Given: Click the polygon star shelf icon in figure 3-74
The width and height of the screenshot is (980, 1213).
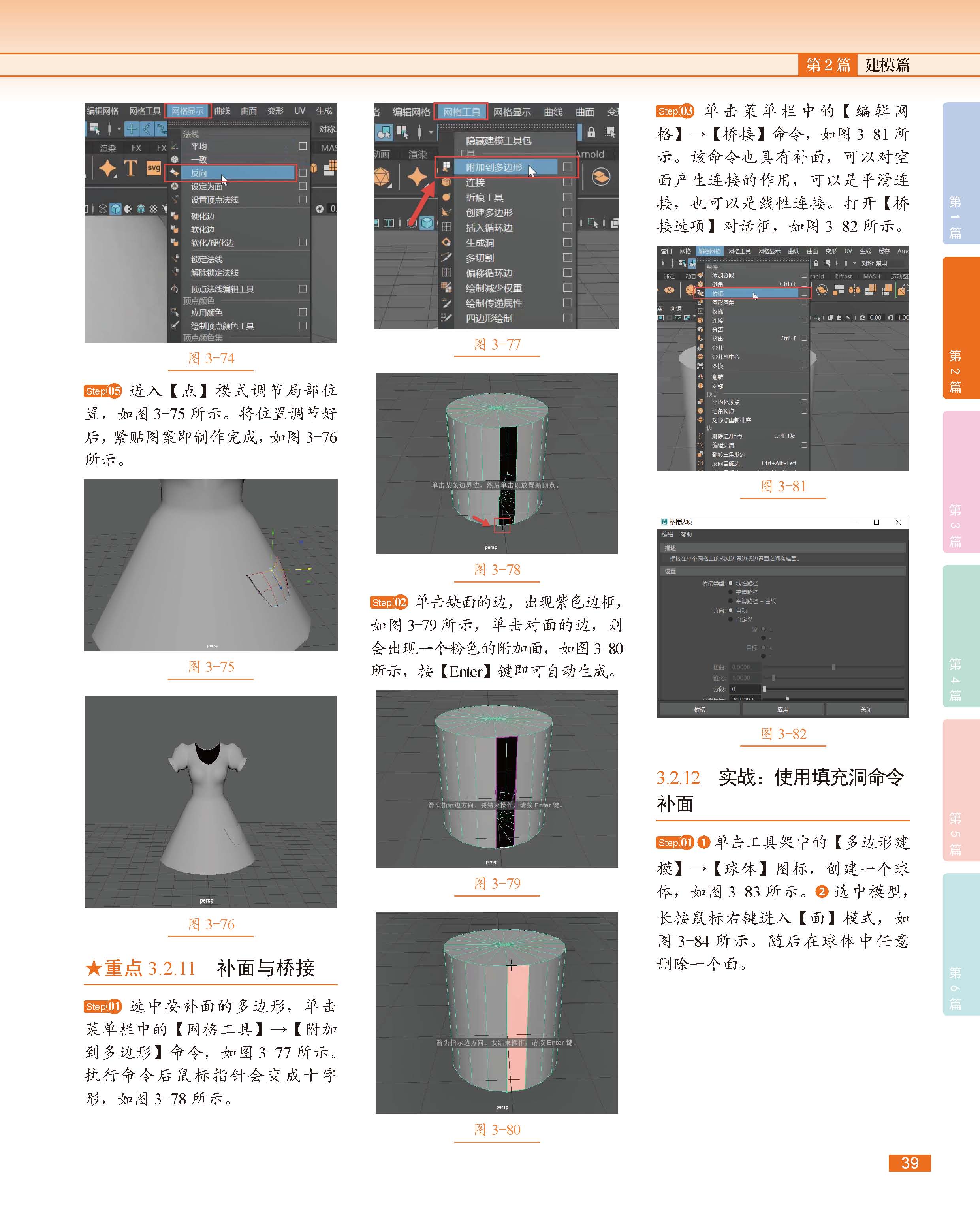Looking at the screenshot, I should 107,168.
